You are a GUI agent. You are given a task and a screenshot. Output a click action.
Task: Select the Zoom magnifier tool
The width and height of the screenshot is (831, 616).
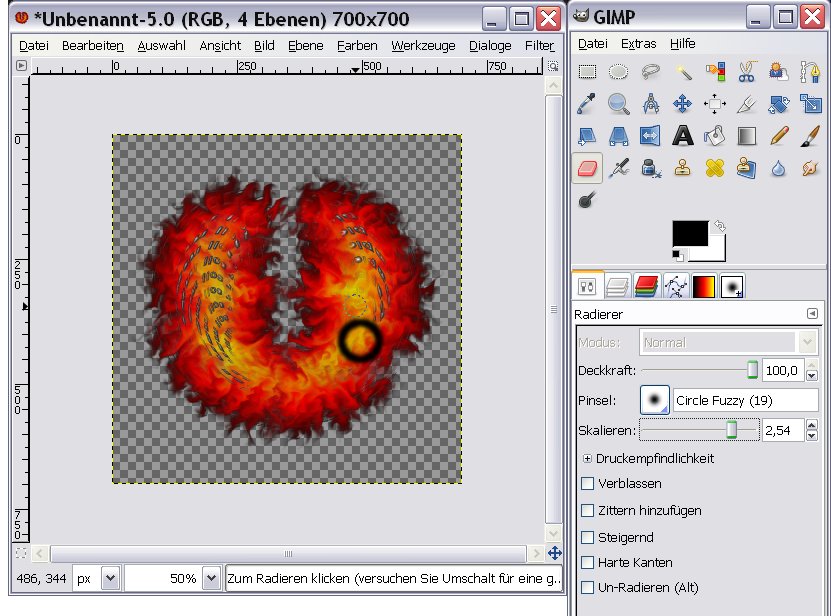(x=618, y=104)
